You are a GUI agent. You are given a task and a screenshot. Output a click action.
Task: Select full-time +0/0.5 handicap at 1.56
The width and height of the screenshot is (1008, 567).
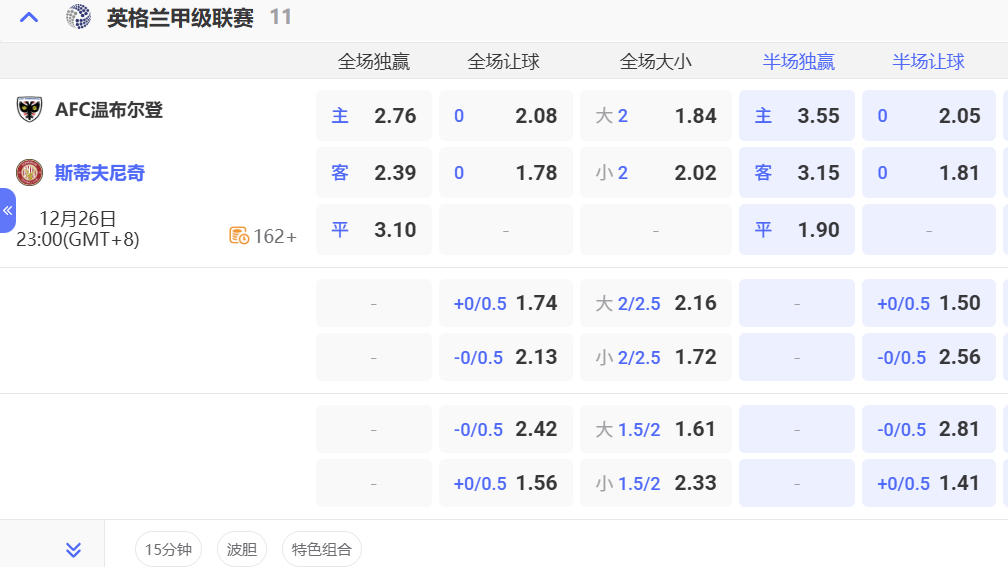click(x=505, y=483)
